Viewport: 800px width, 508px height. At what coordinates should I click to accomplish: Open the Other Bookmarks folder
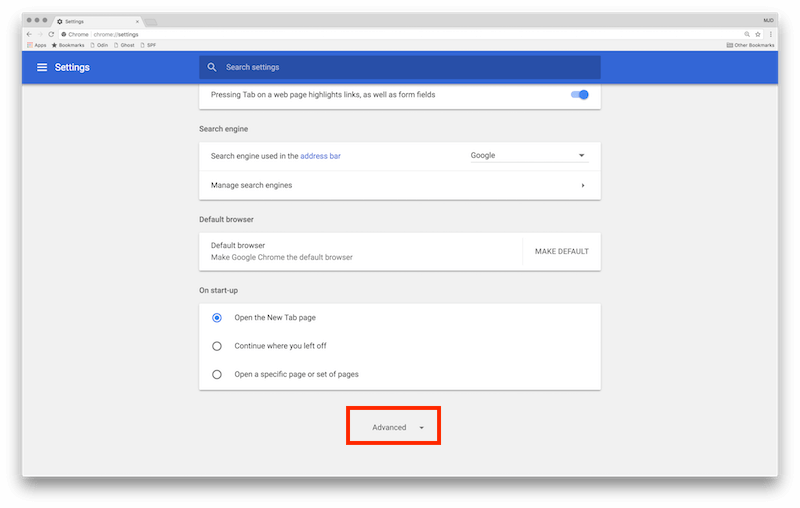click(751, 45)
